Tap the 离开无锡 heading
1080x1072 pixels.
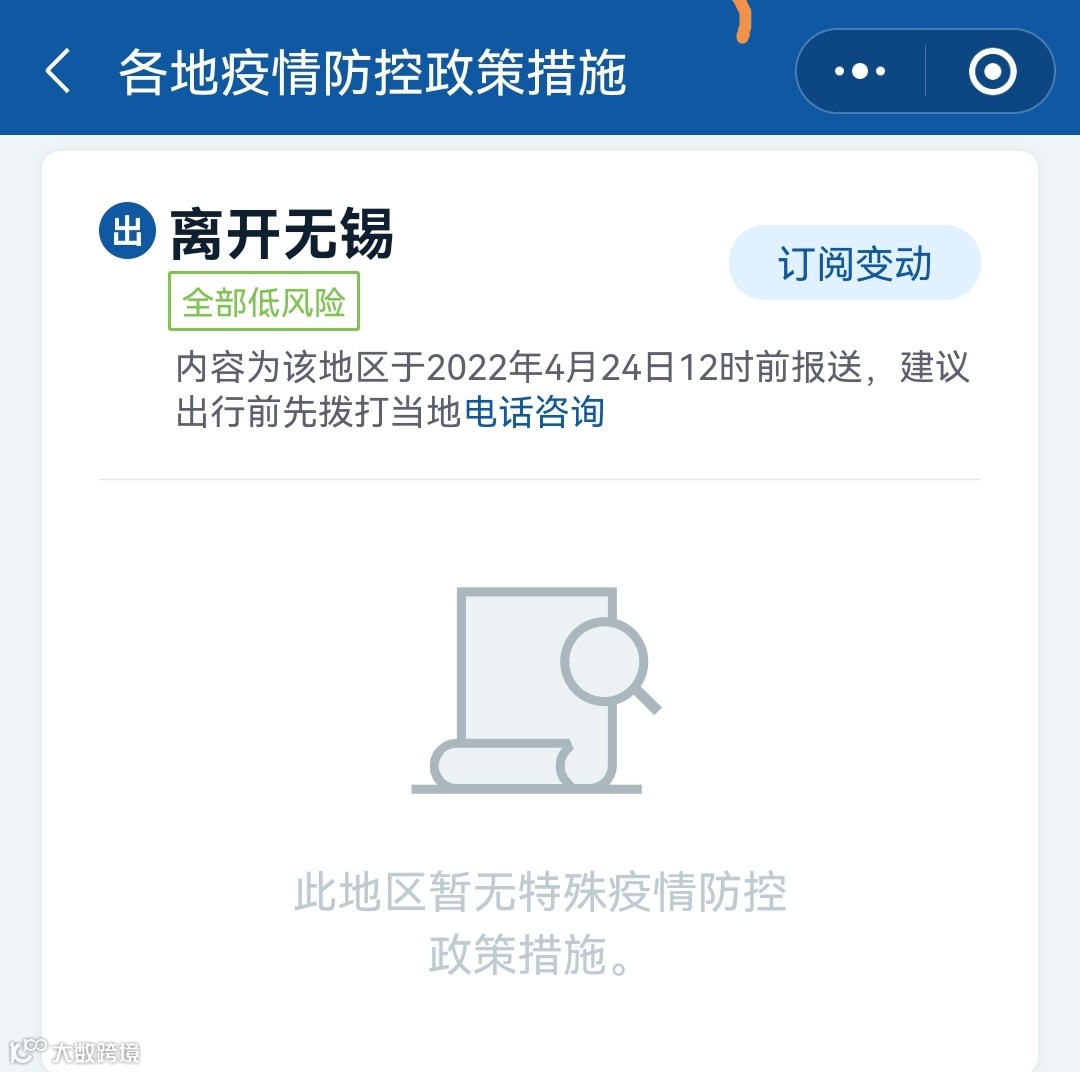282,234
